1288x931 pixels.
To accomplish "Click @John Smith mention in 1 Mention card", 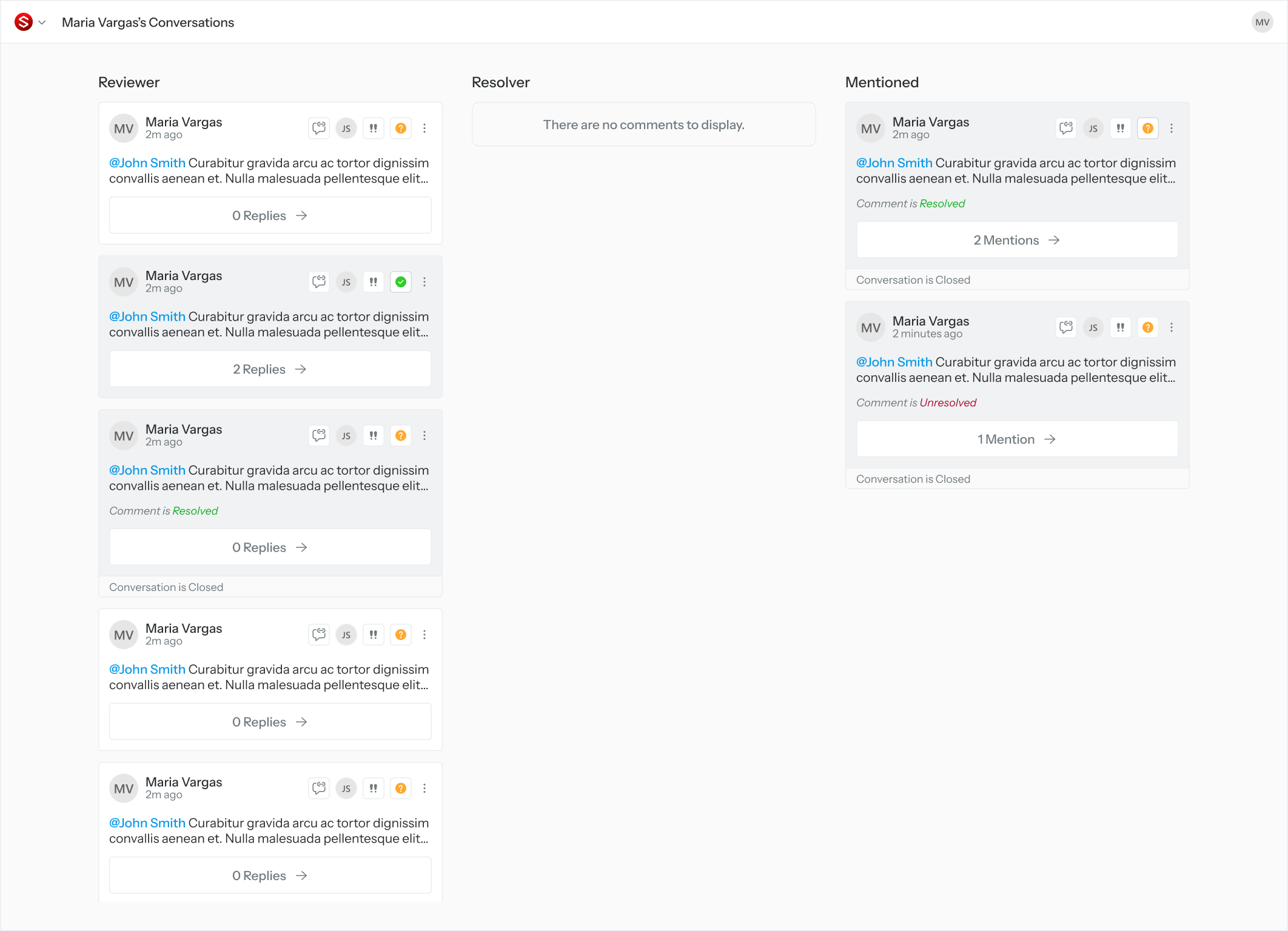I will (894, 362).
